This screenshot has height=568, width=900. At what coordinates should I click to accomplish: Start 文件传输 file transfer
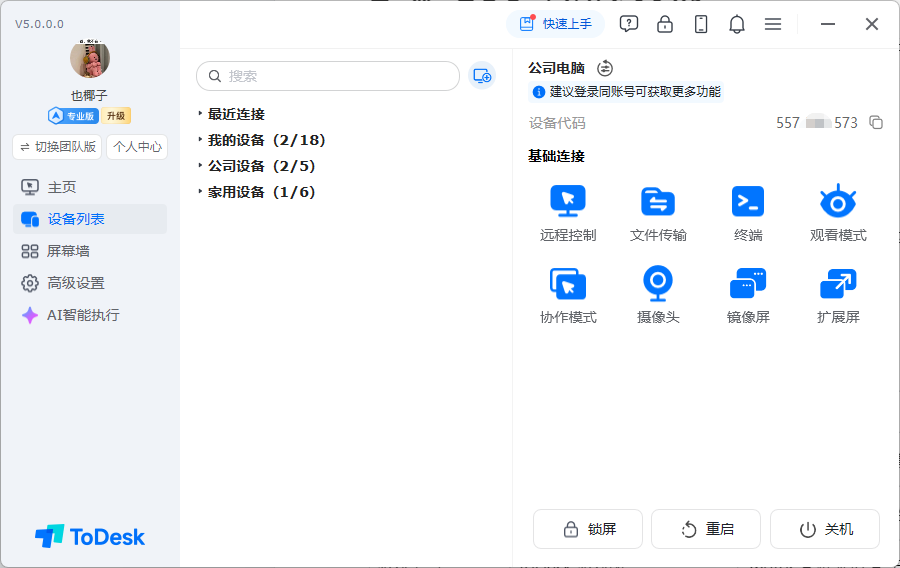point(658,201)
